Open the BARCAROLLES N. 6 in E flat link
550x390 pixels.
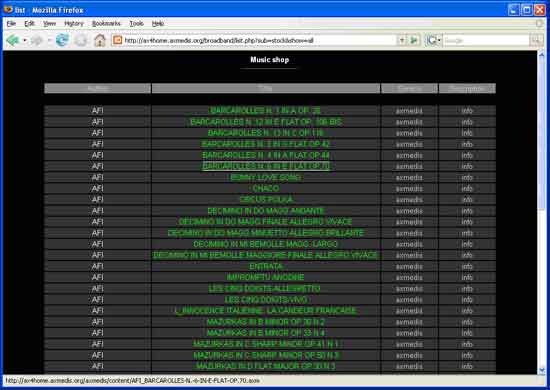coord(266,166)
